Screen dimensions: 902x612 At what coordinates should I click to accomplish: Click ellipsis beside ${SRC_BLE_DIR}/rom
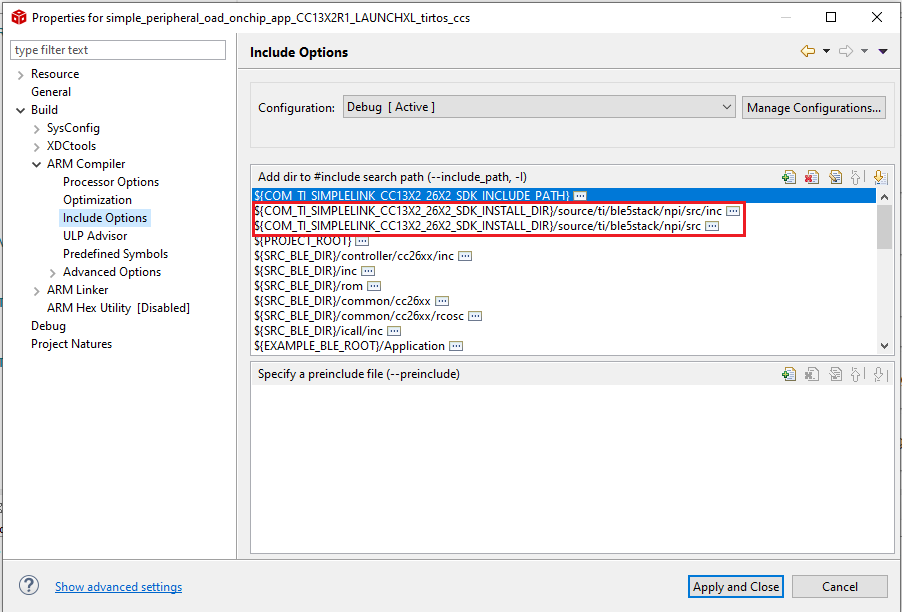pos(374,286)
